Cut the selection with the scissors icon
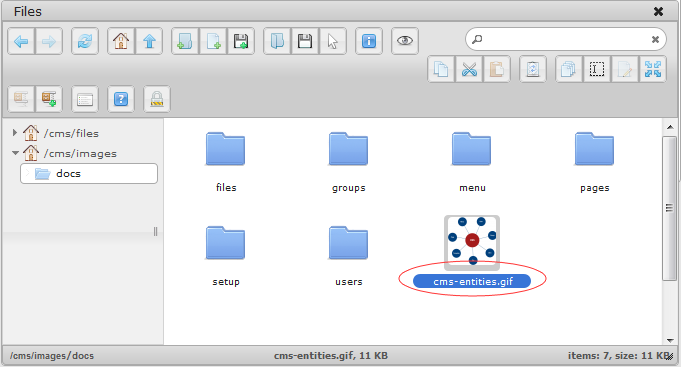This screenshot has width=681, height=367. click(x=469, y=69)
